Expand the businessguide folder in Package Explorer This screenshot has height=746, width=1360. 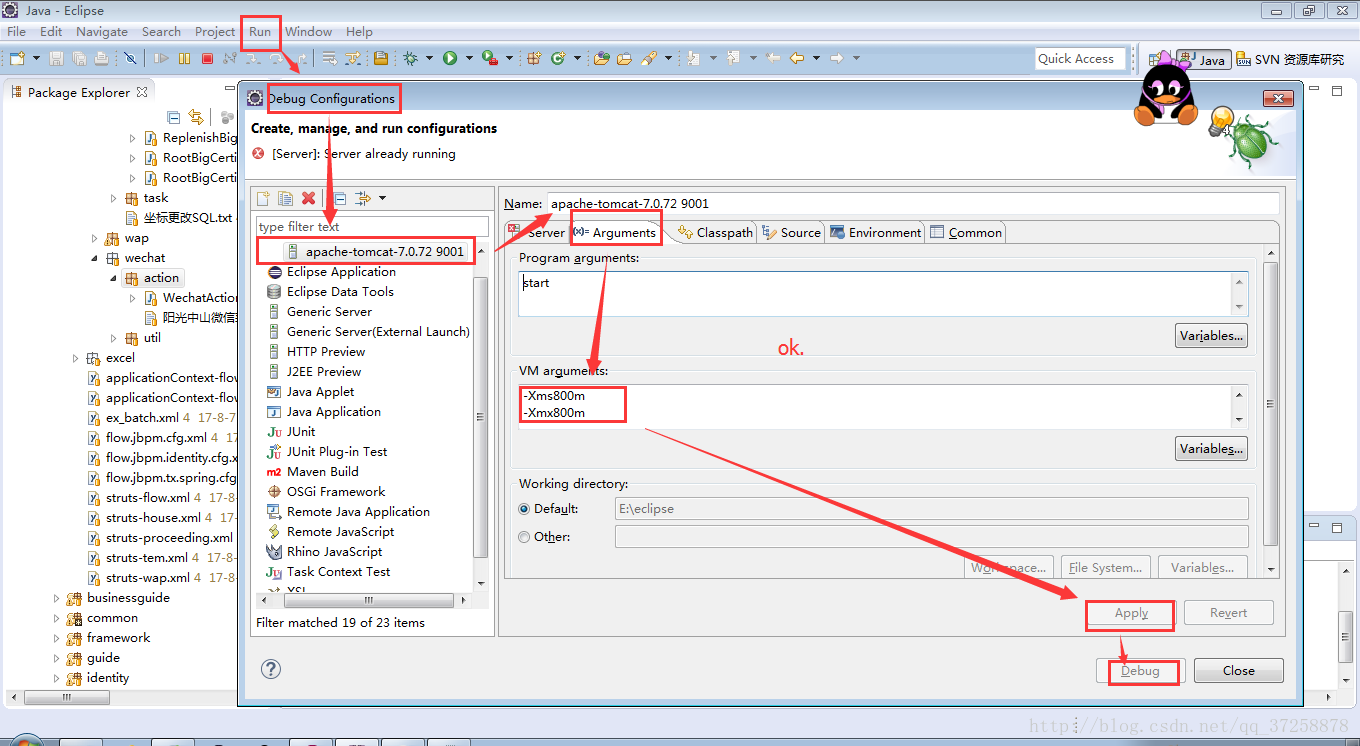57,598
